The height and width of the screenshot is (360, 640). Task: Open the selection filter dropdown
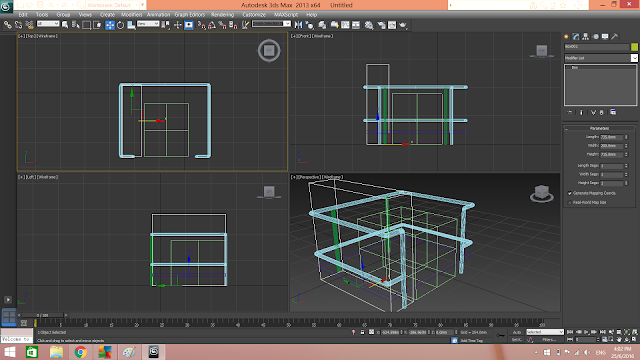click(x=48, y=24)
